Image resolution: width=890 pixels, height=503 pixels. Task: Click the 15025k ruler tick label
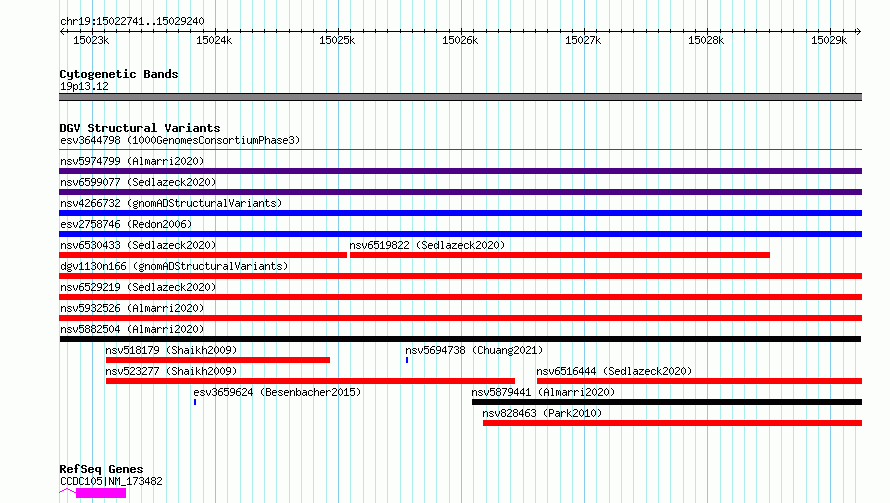pos(337,40)
